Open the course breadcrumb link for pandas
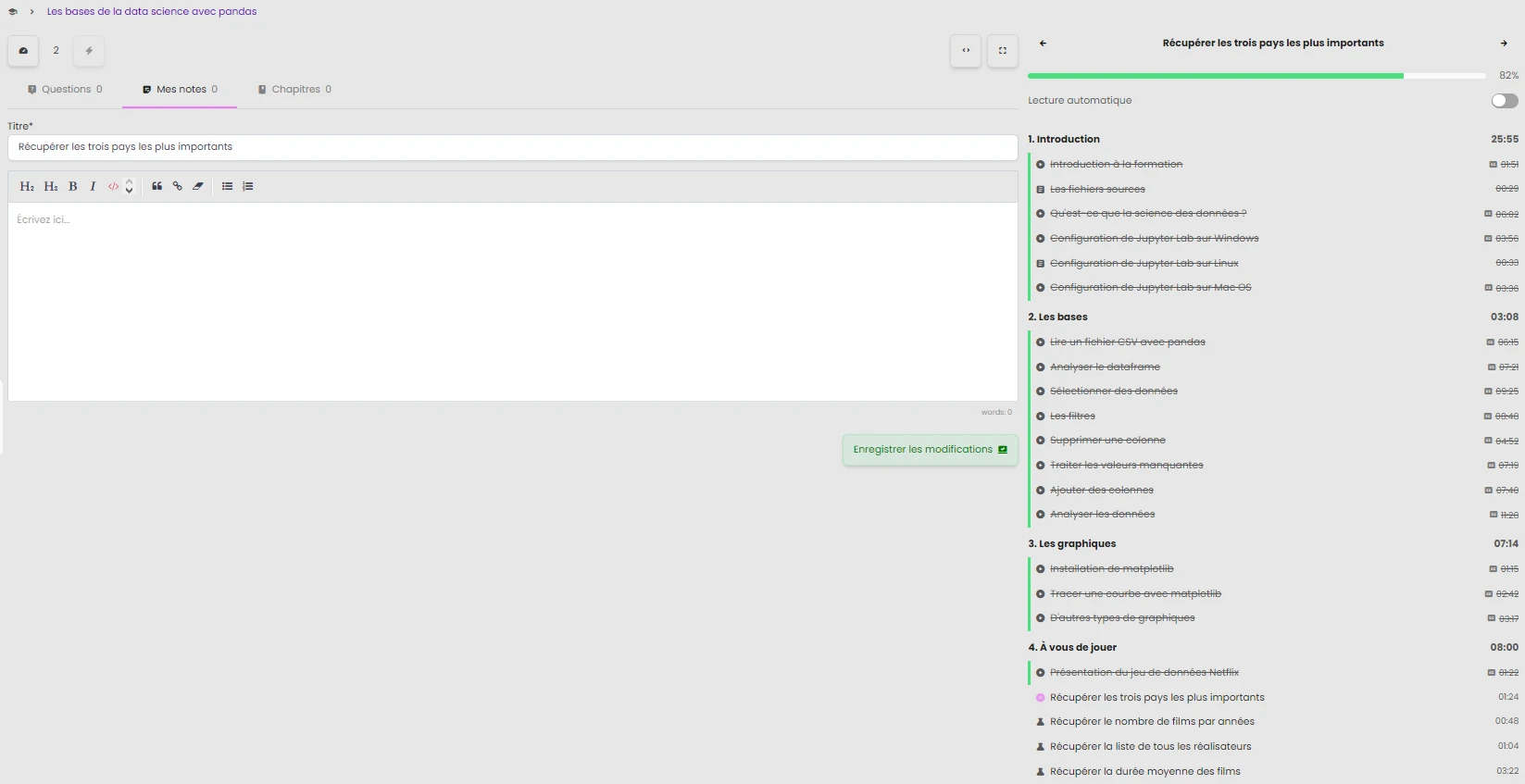This screenshot has height=784, width=1525. click(152, 12)
